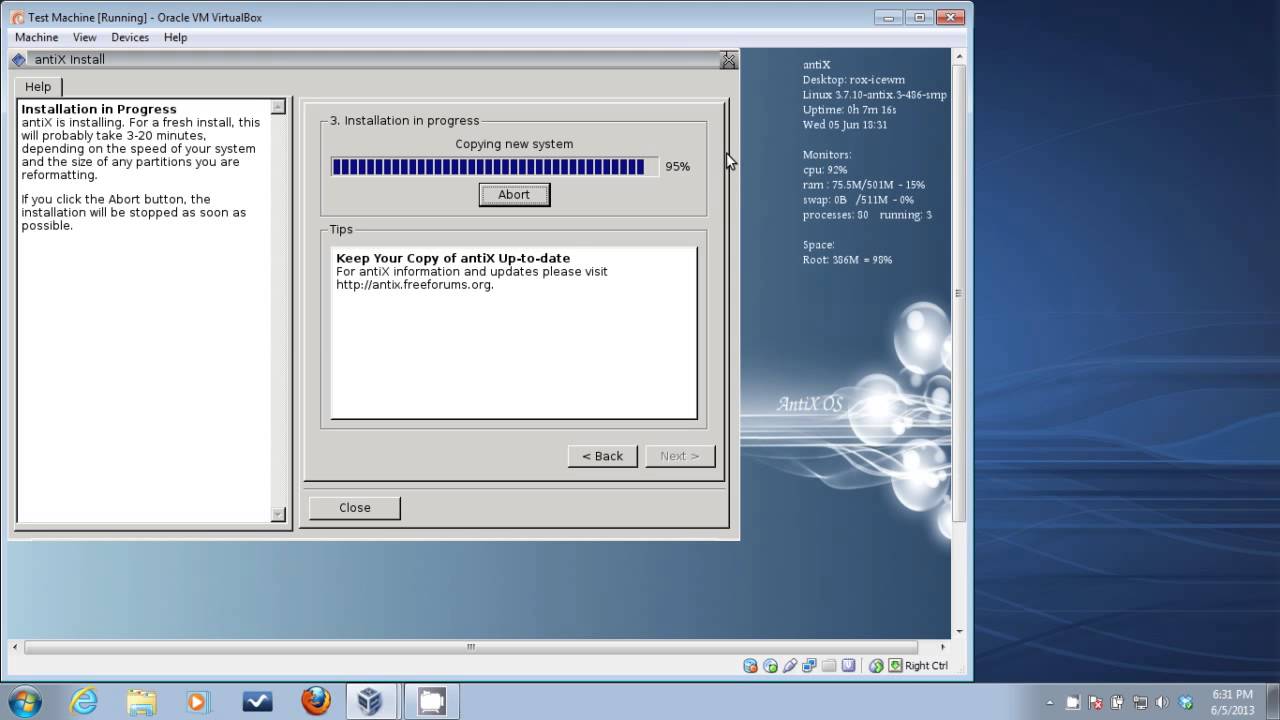
Task: Click Show Desktop strip at taskbar end
Action: tap(1273, 702)
